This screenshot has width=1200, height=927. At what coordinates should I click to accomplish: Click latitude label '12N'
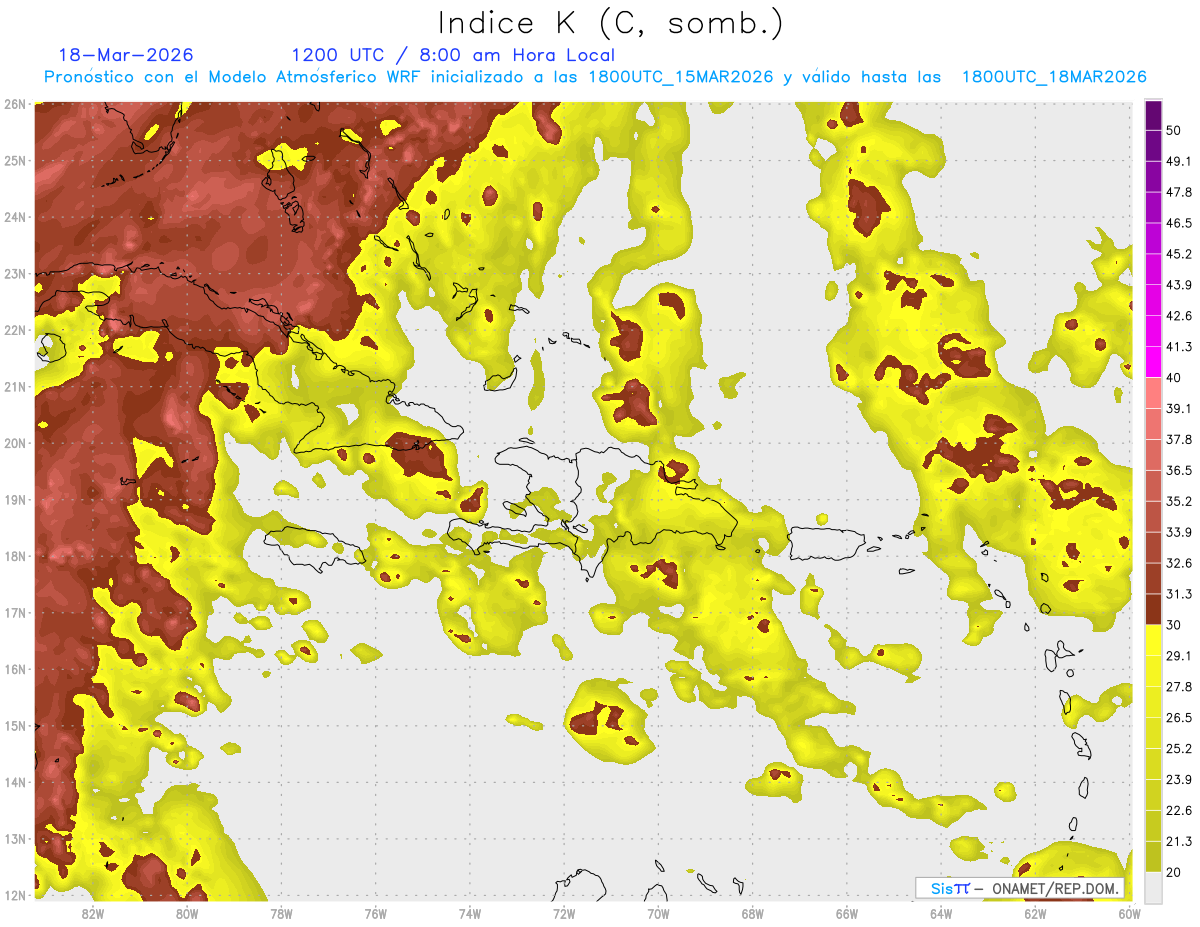tap(15, 895)
